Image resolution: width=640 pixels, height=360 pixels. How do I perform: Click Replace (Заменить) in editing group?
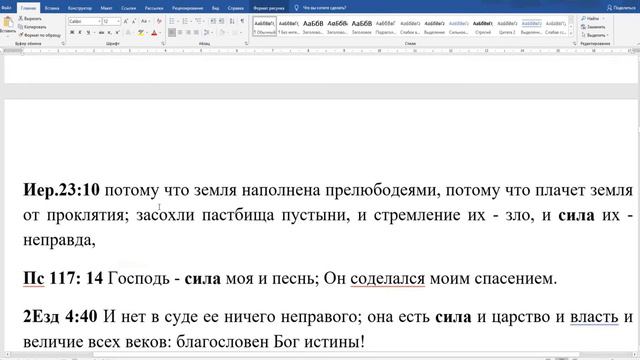click(593, 27)
